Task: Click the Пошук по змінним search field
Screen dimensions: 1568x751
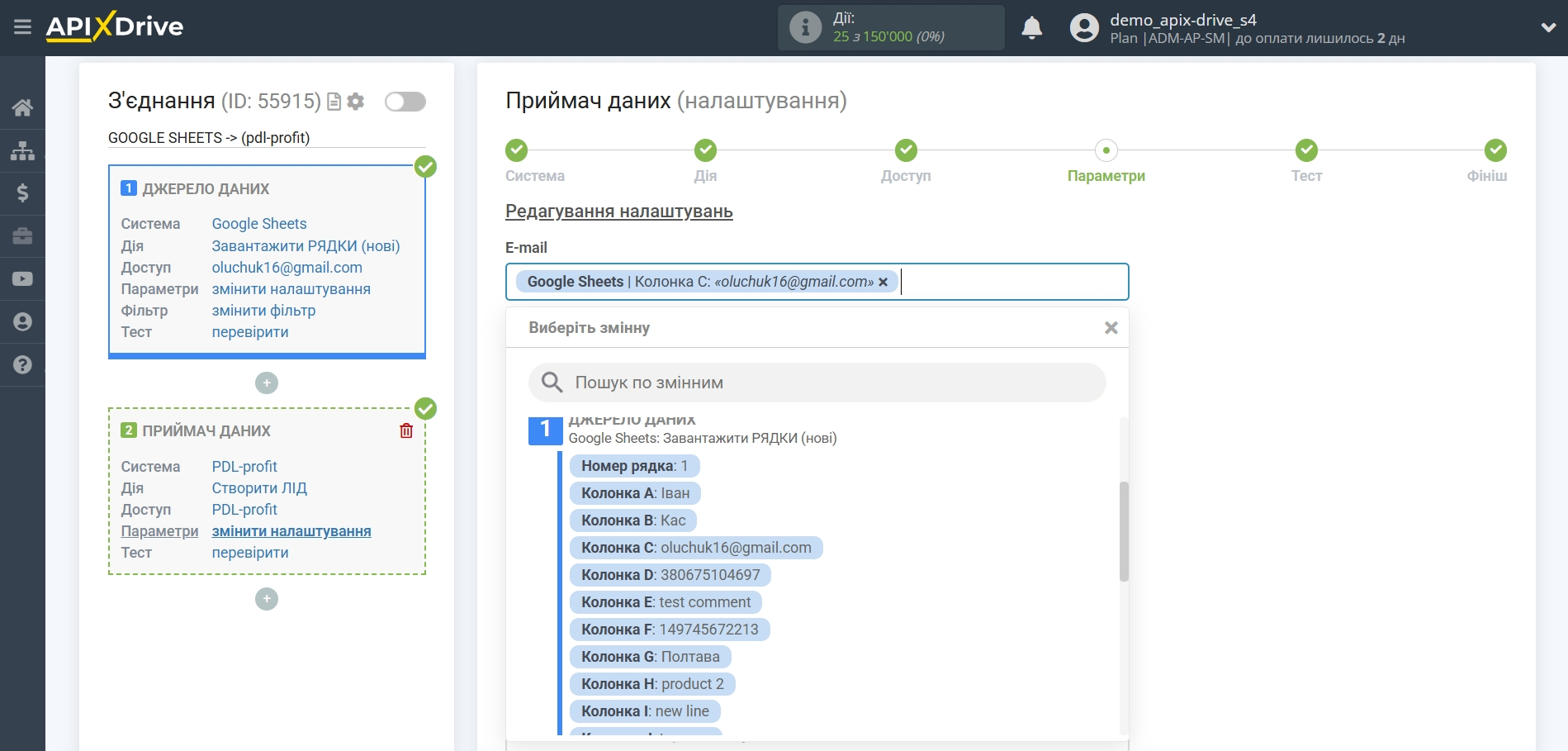Action: pos(817,383)
